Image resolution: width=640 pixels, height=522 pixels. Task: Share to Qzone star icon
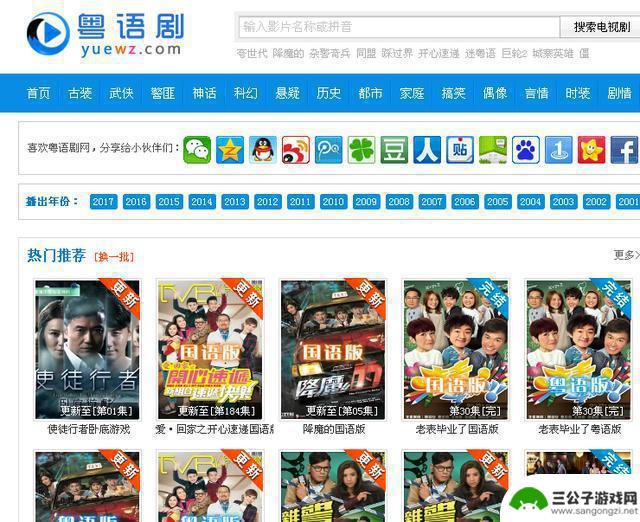[230, 150]
